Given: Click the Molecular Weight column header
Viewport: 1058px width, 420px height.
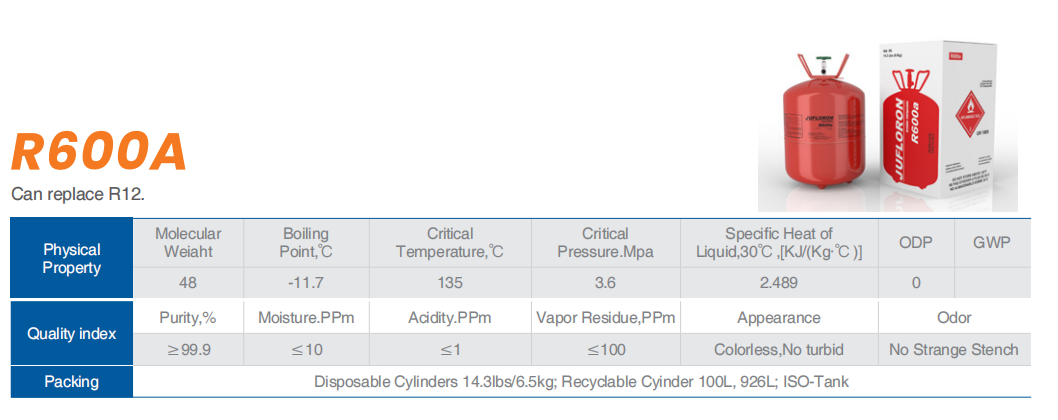Looking at the screenshot, I should coord(188,242).
